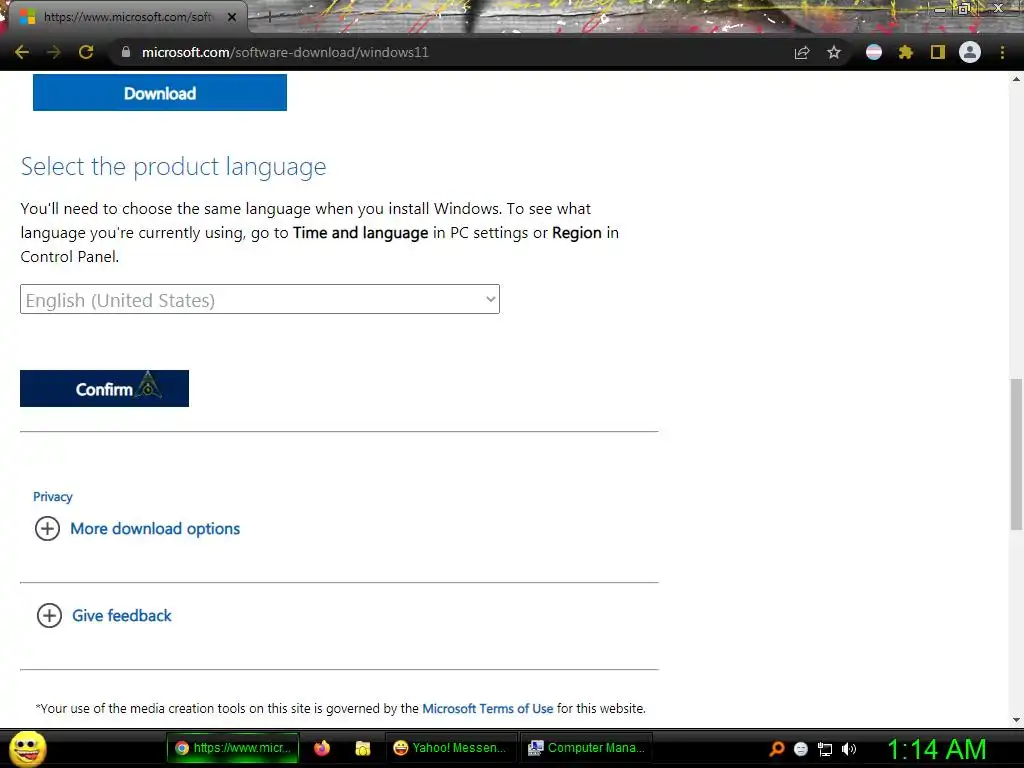Open the folder icon on the taskbar

362,748
